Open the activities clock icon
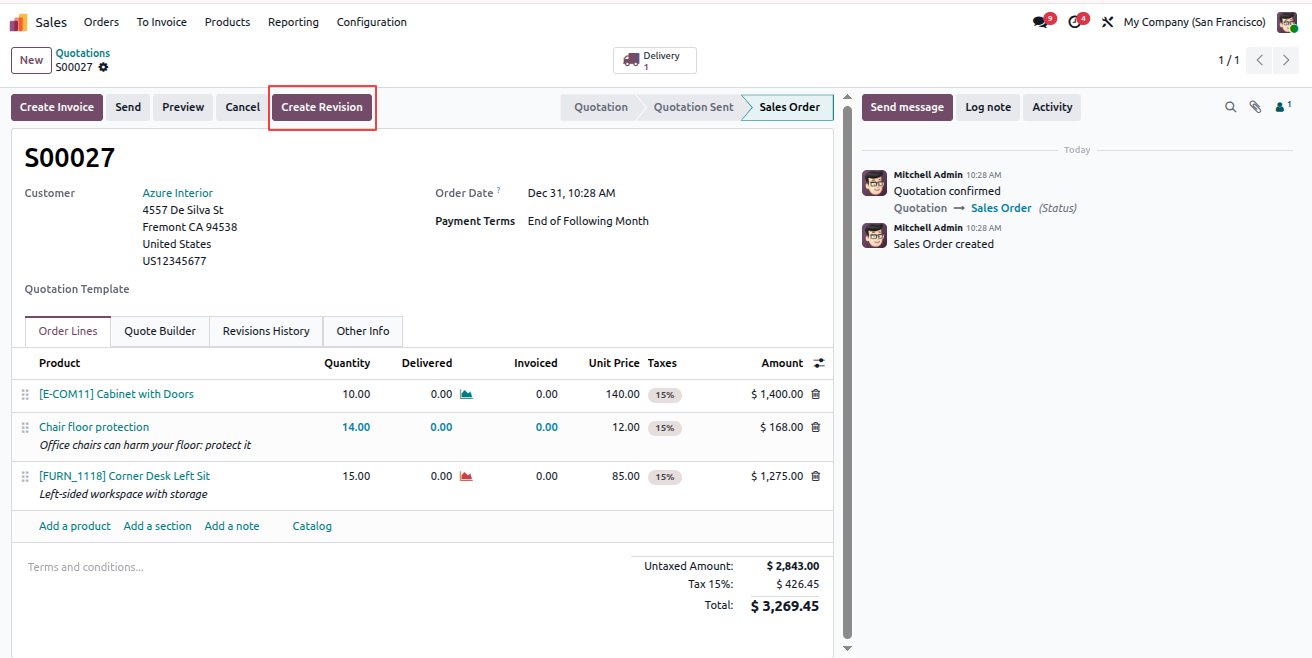The width and height of the screenshot is (1312, 658). [x=1076, y=21]
